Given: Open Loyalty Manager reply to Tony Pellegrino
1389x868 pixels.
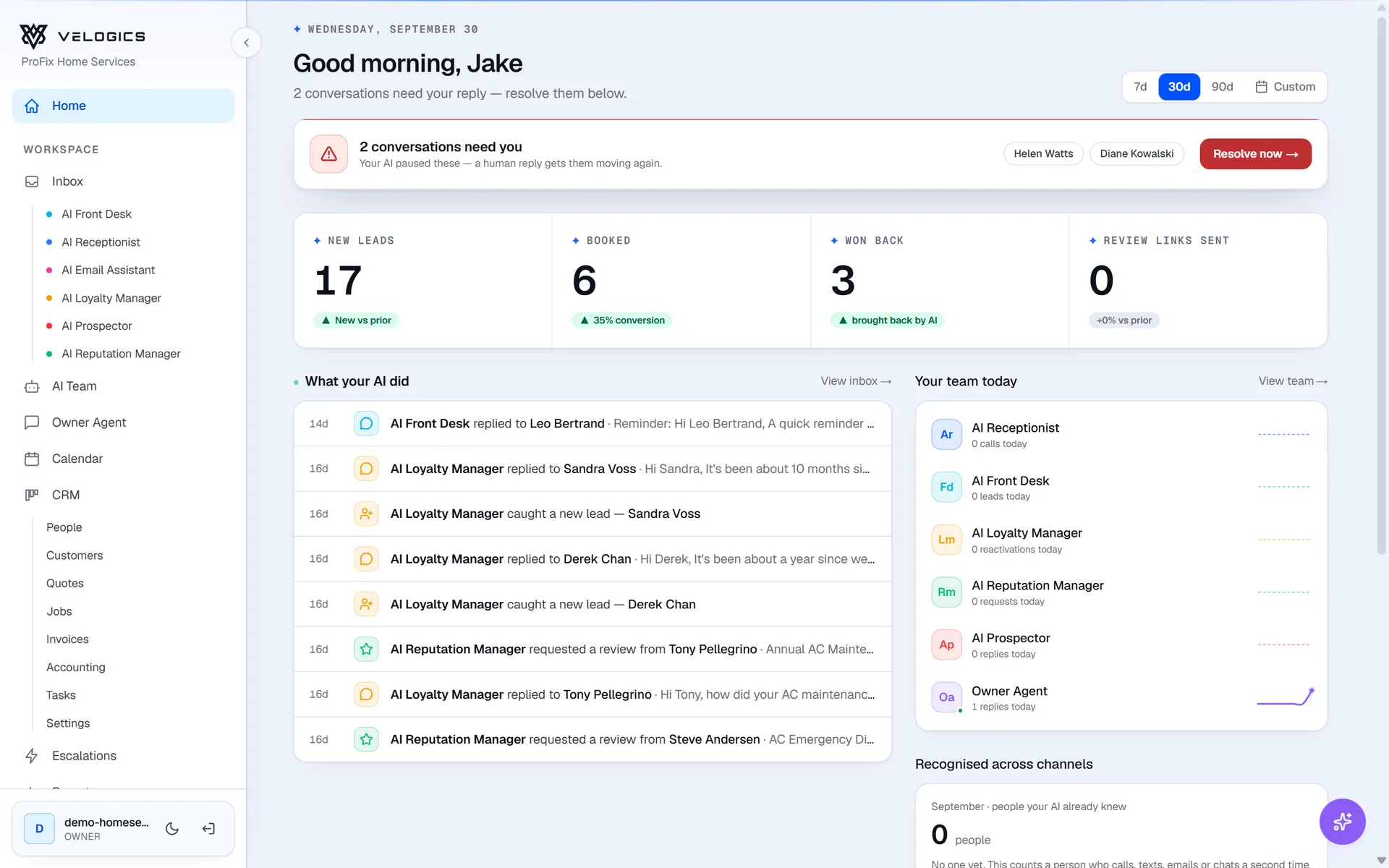Looking at the screenshot, I should (x=592, y=694).
